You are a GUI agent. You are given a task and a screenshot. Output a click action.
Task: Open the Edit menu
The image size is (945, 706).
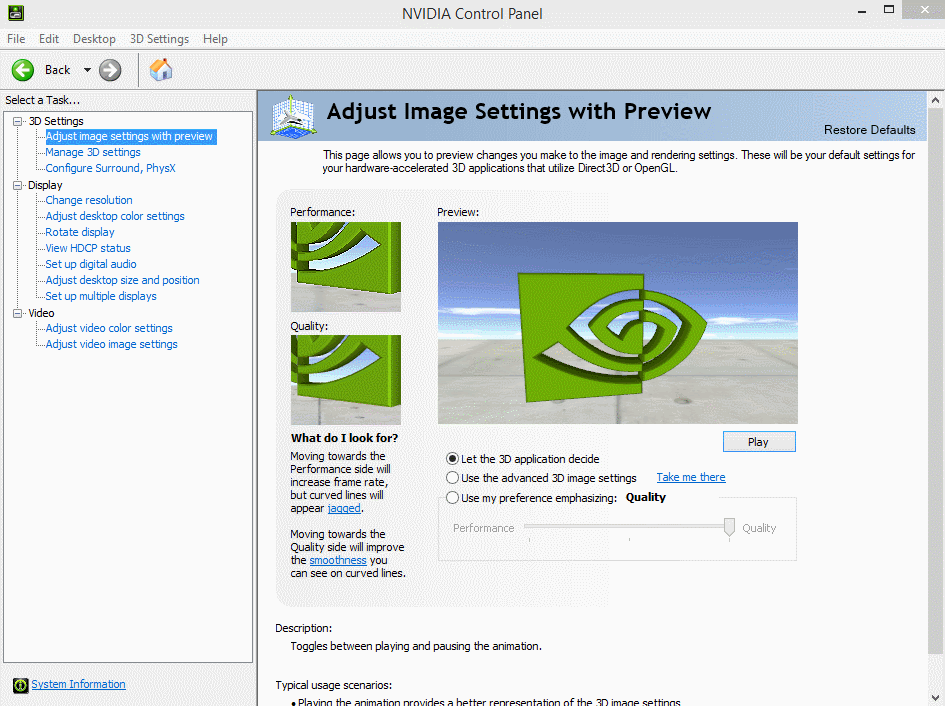(x=49, y=39)
